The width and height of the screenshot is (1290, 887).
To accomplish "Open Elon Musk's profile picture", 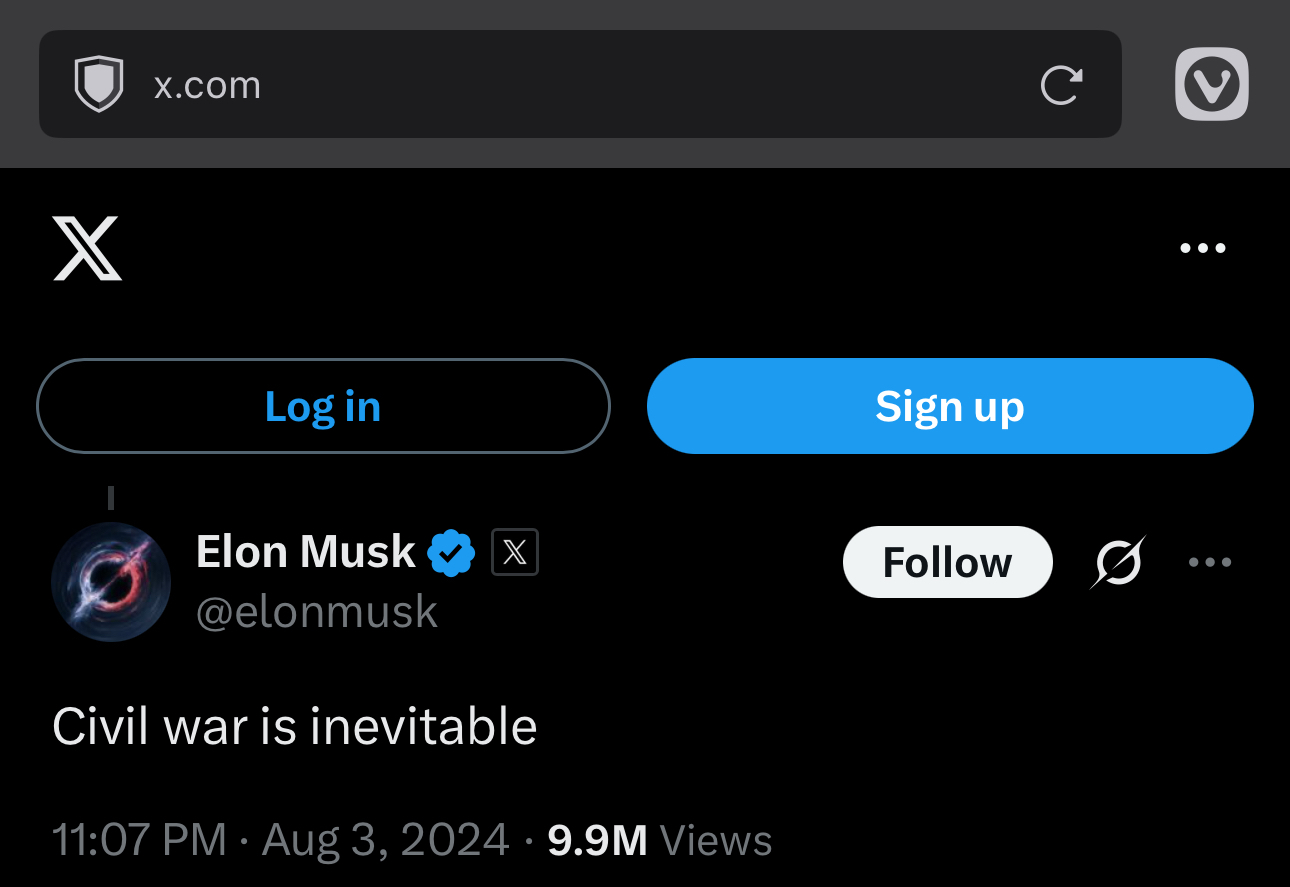I will point(111,581).
